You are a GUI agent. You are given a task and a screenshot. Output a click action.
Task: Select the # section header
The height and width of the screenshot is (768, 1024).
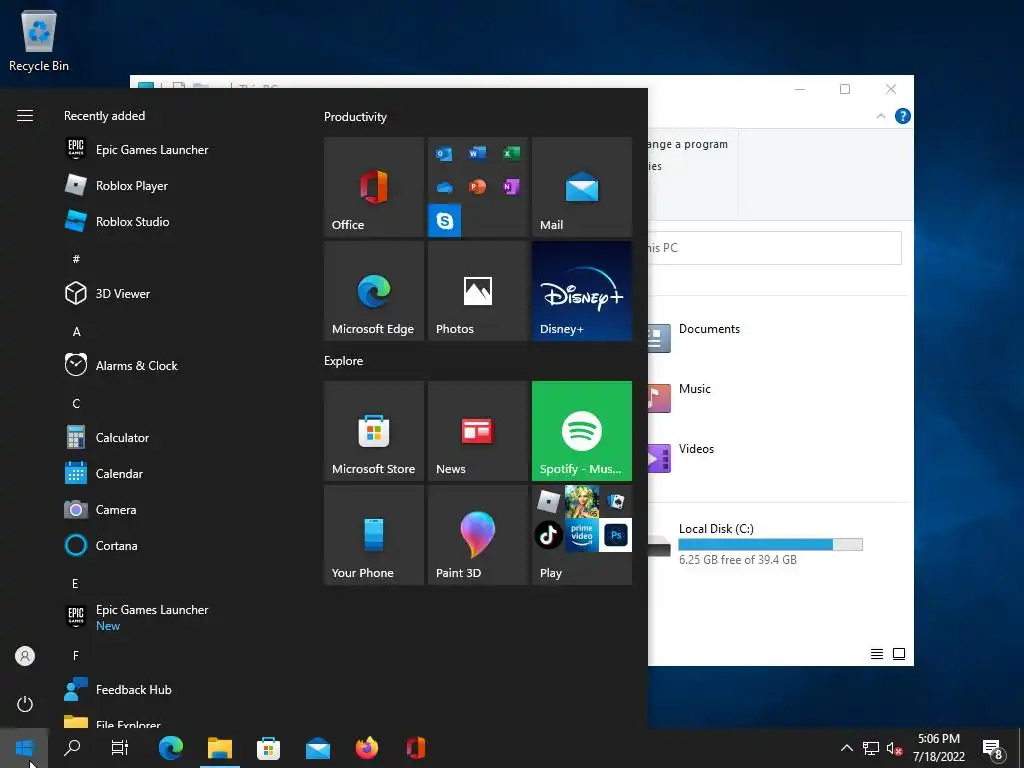click(x=76, y=259)
